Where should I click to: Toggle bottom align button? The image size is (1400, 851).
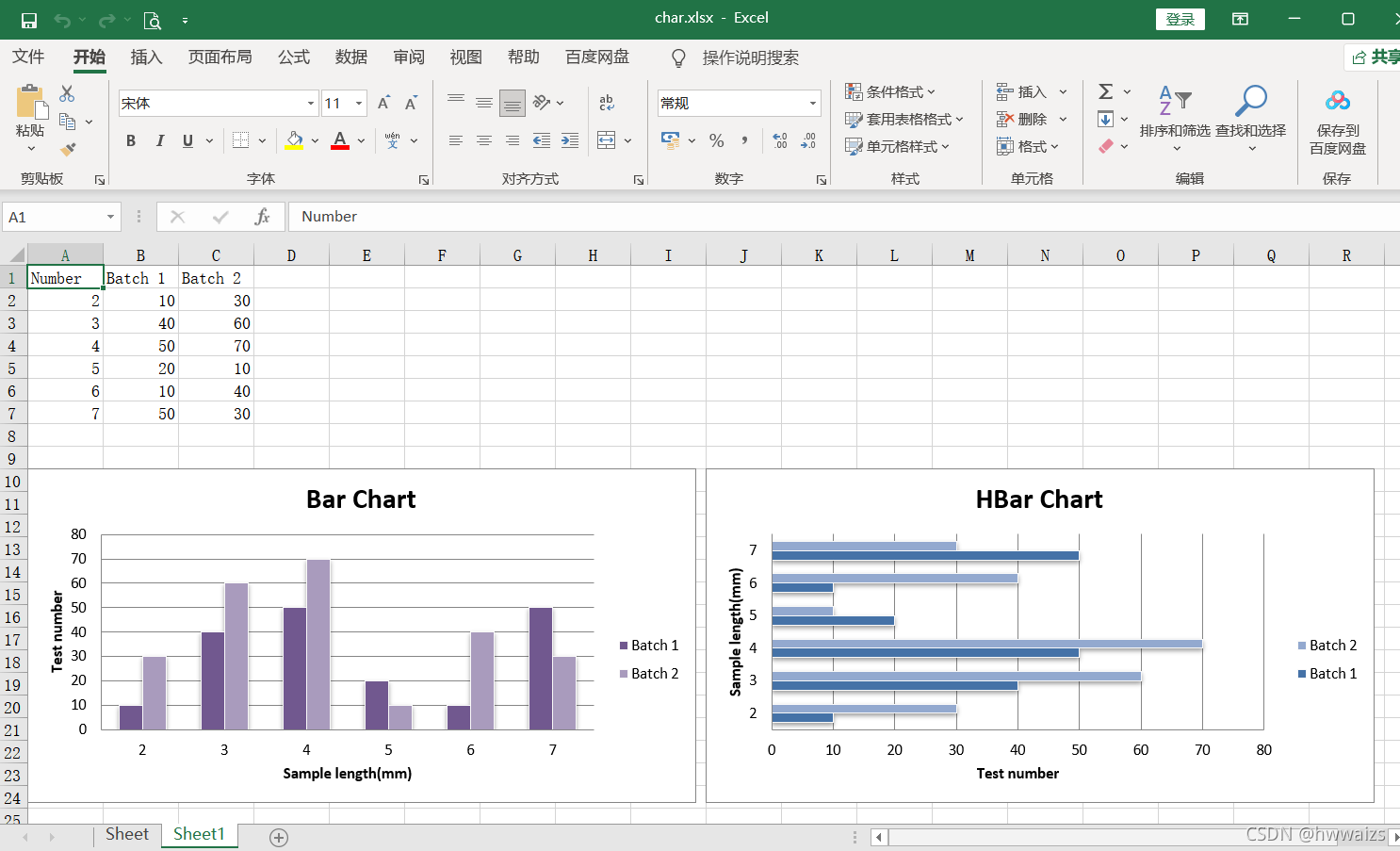[x=513, y=103]
